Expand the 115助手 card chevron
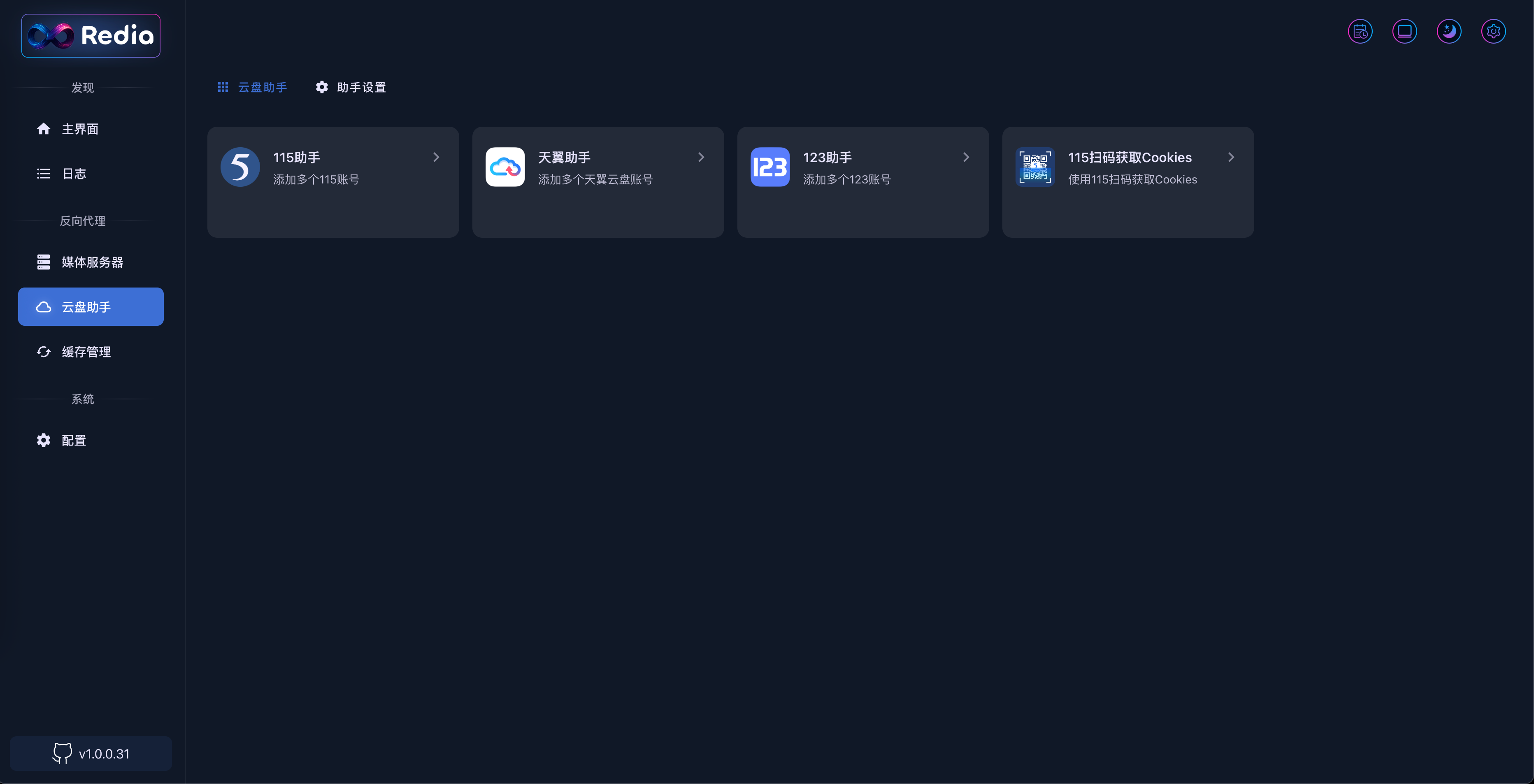 [436, 157]
